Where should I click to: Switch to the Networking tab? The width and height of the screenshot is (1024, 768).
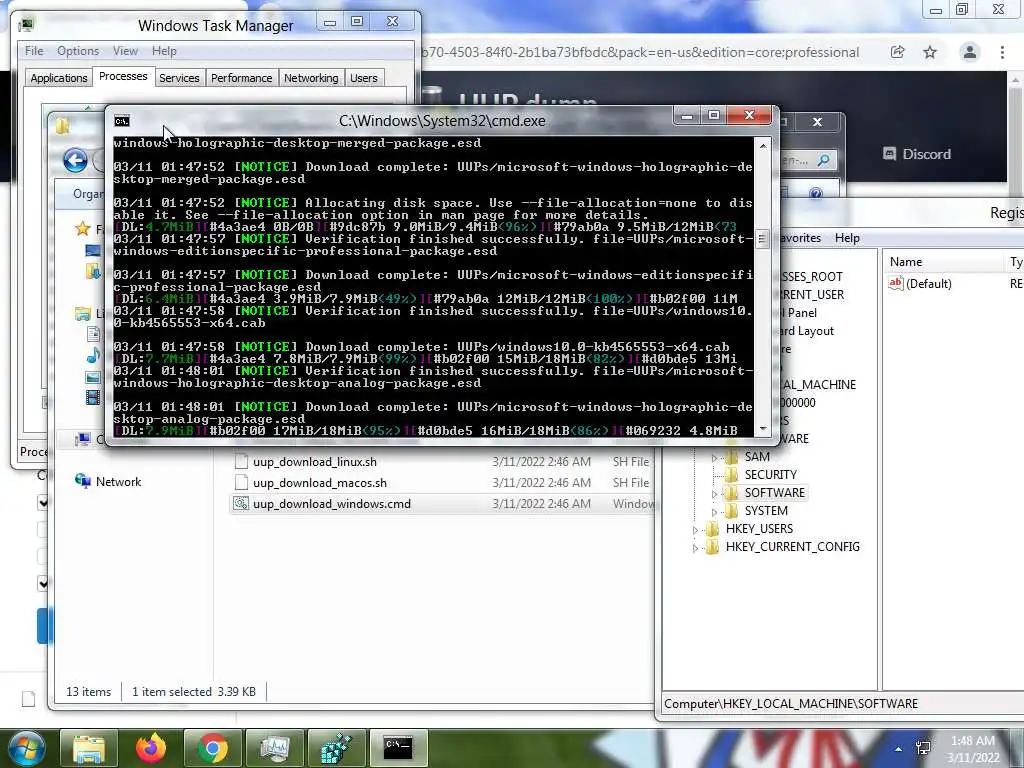pos(311,78)
